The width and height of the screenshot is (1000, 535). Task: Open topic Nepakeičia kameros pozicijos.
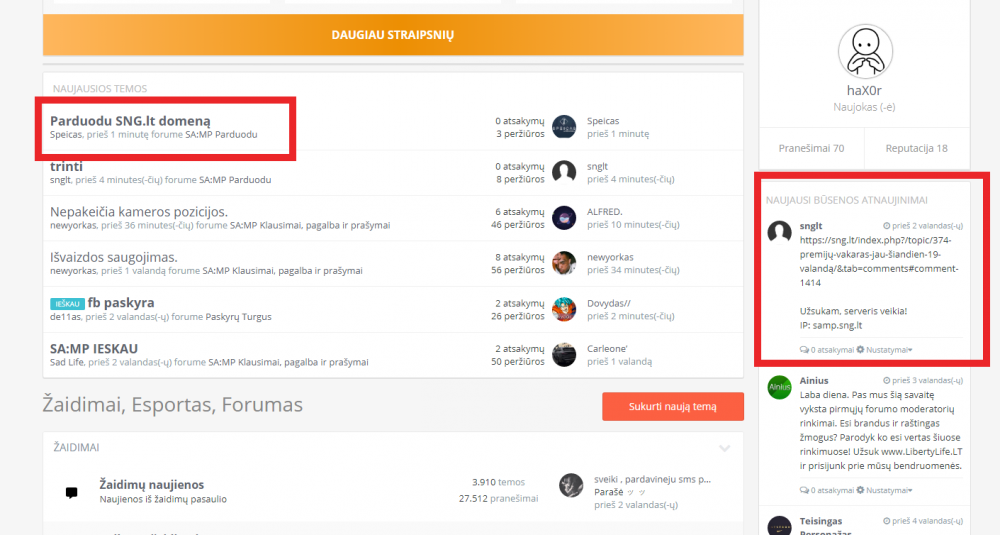pos(138,212)
